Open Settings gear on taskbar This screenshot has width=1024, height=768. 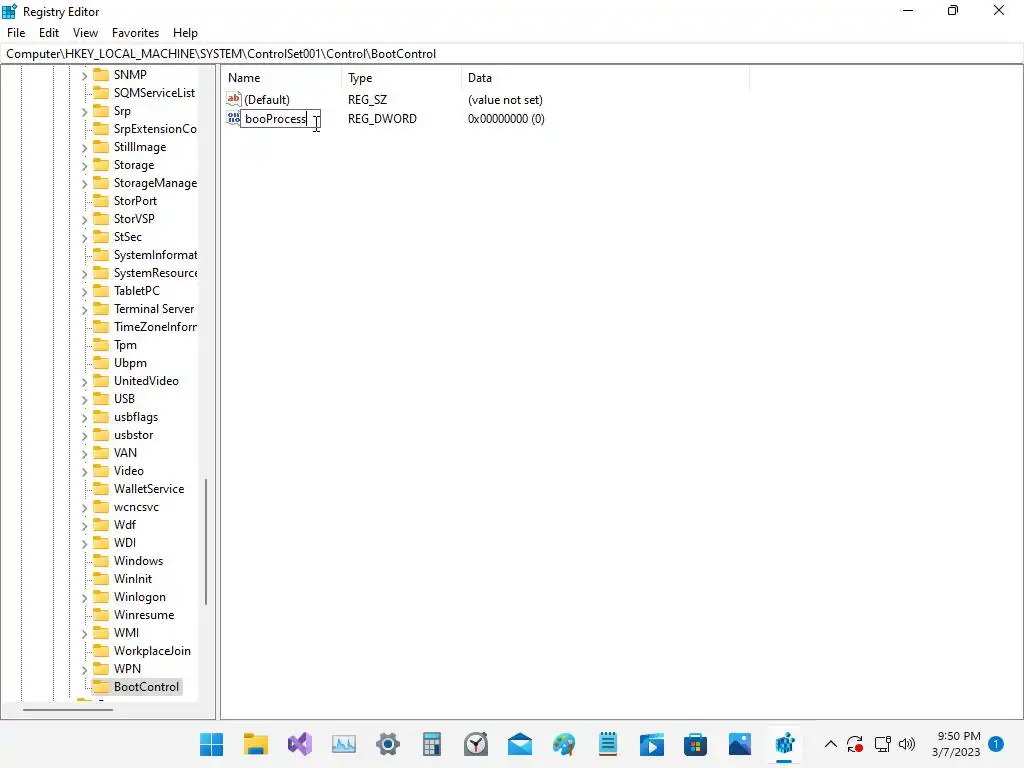coord(388,744)
